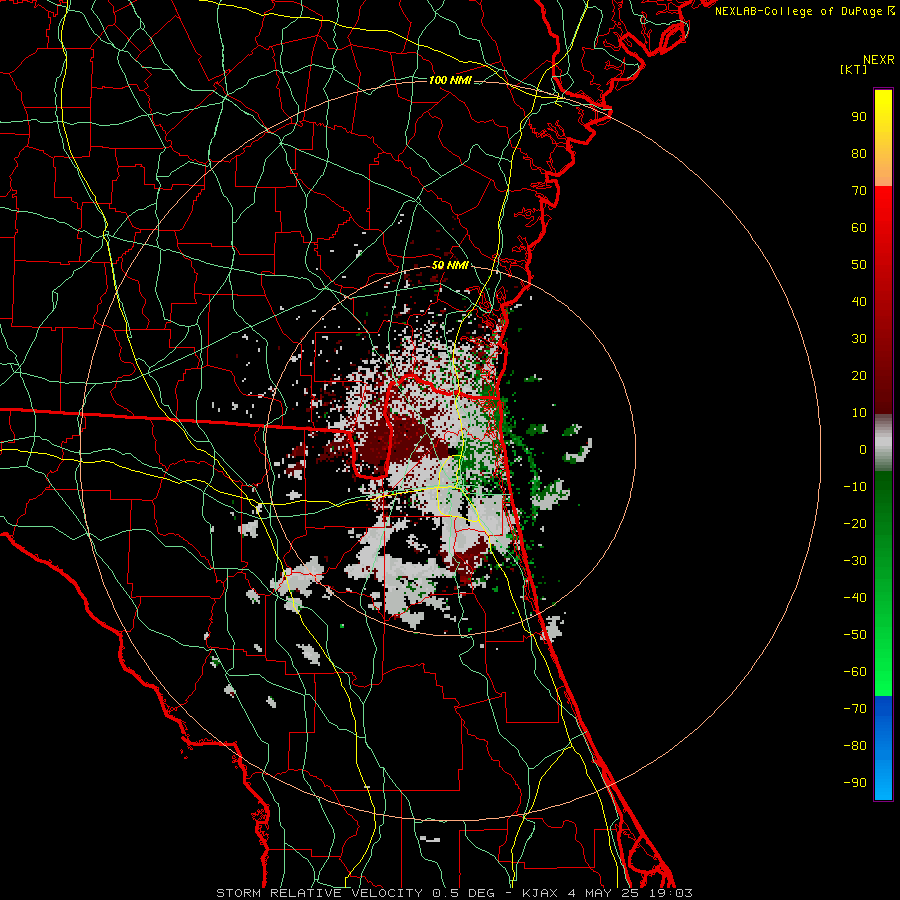Screen dimensions: 900x900
Task: Click the 80 value on velocity scale
Action: [859, 153]
